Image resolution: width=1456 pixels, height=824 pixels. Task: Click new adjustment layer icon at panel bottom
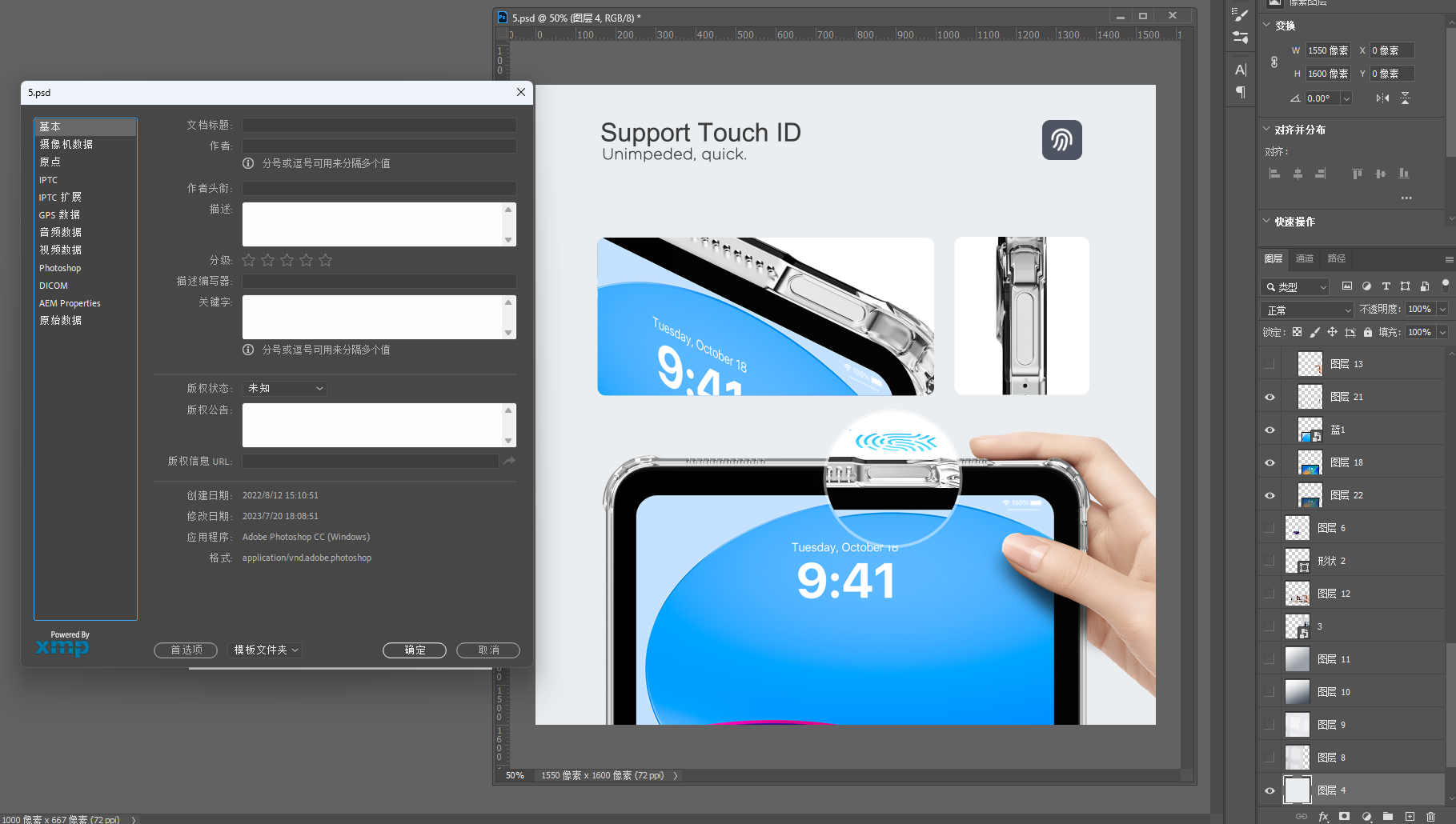[1366, 817]
